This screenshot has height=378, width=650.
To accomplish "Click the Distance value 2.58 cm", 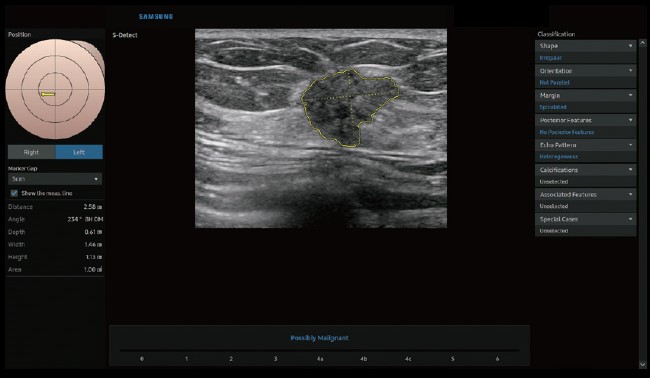I will coord(93,207).
